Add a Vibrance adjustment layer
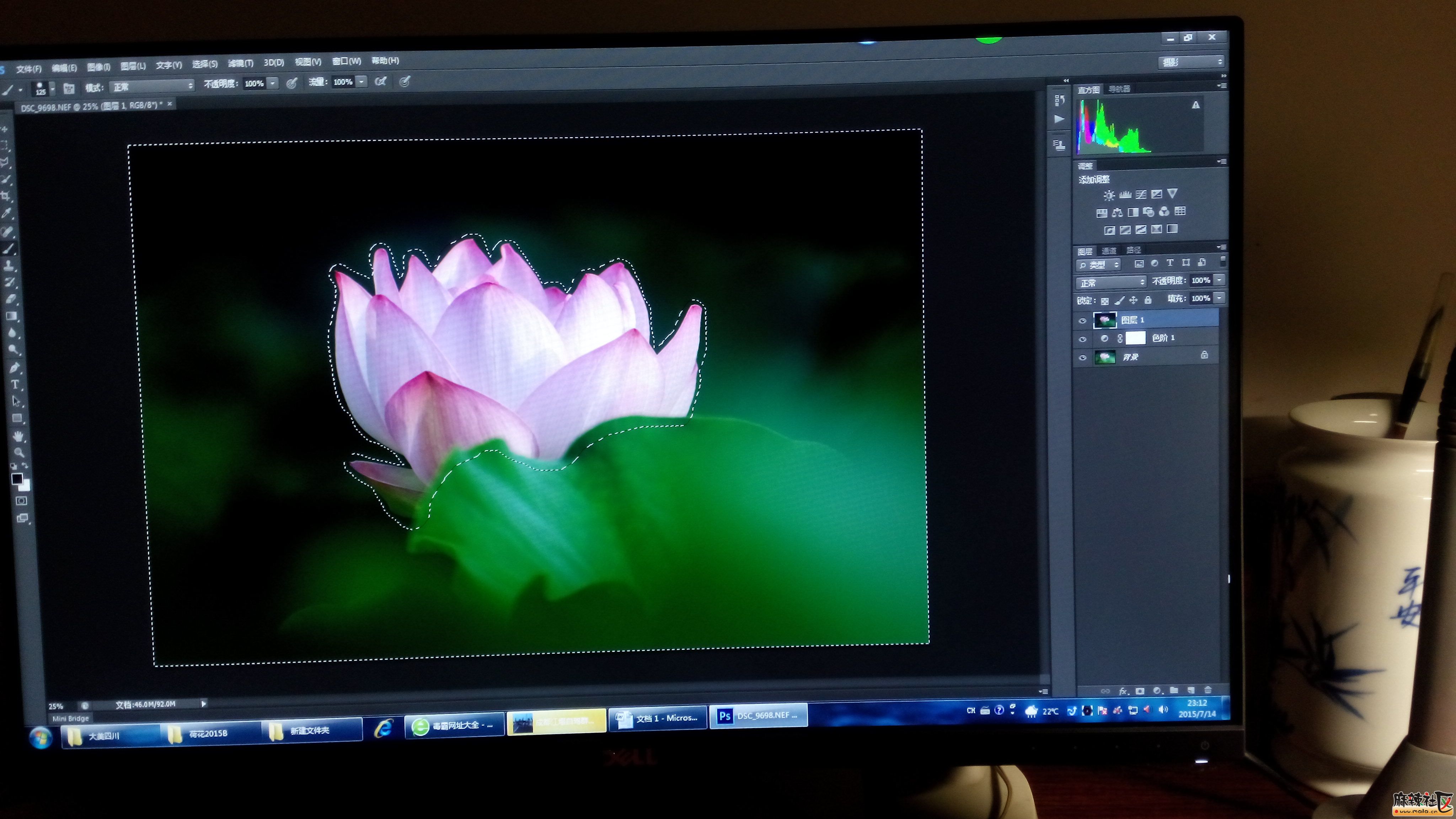Viewport: 1456px width, 819px height. coord(1172,193)
